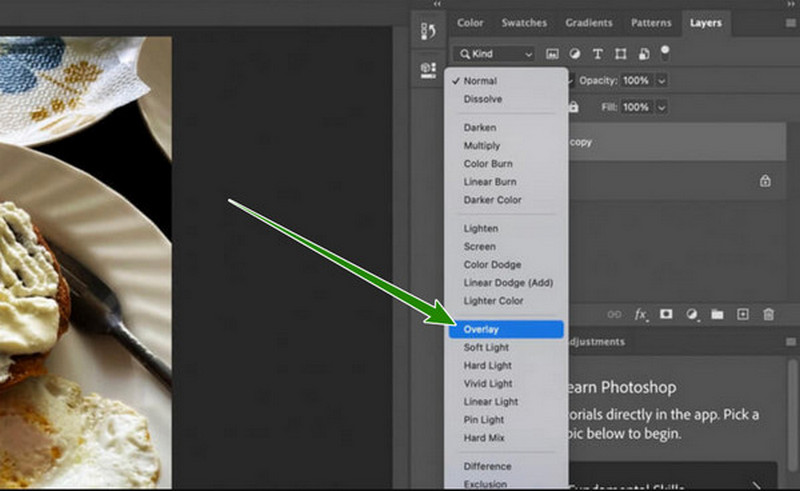Click the pixel layer filter icon

[552, 53]
